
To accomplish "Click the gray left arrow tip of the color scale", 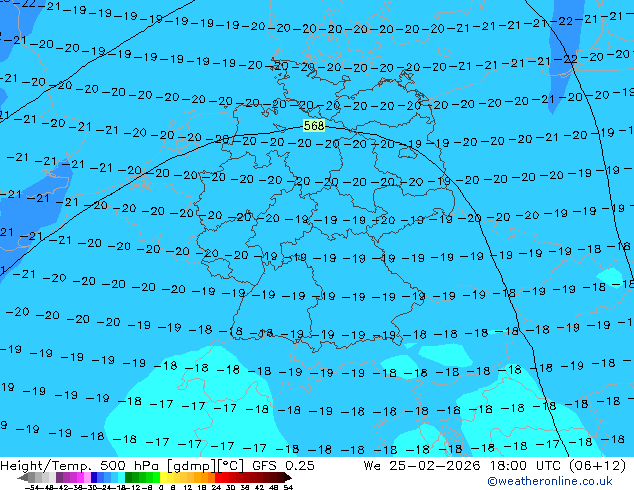I will point(22,478).
